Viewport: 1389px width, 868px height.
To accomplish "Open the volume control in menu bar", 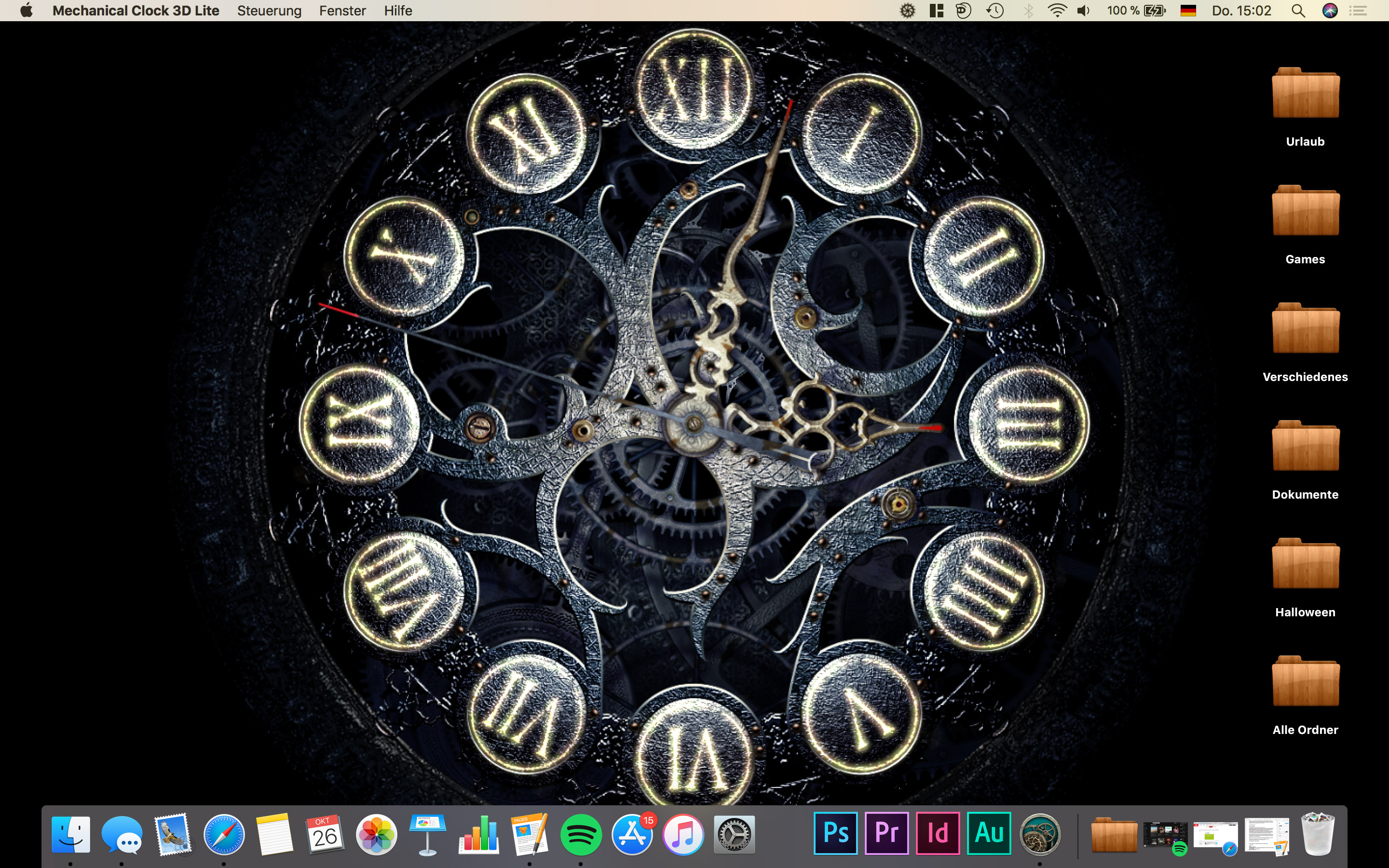I will [1083, 10].
